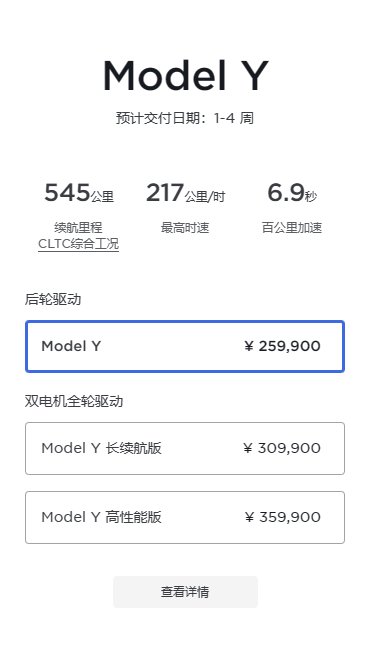This screenshot has width=386, height=647.
Task: Click the ¥ 359,900 price
Action: 282,517
